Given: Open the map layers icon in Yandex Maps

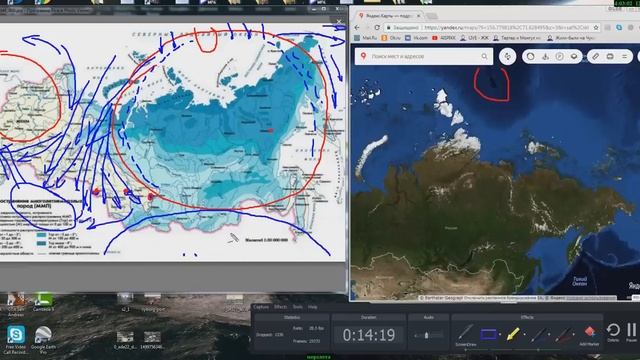Looking at the screenshot, I should tap(574, 56).
